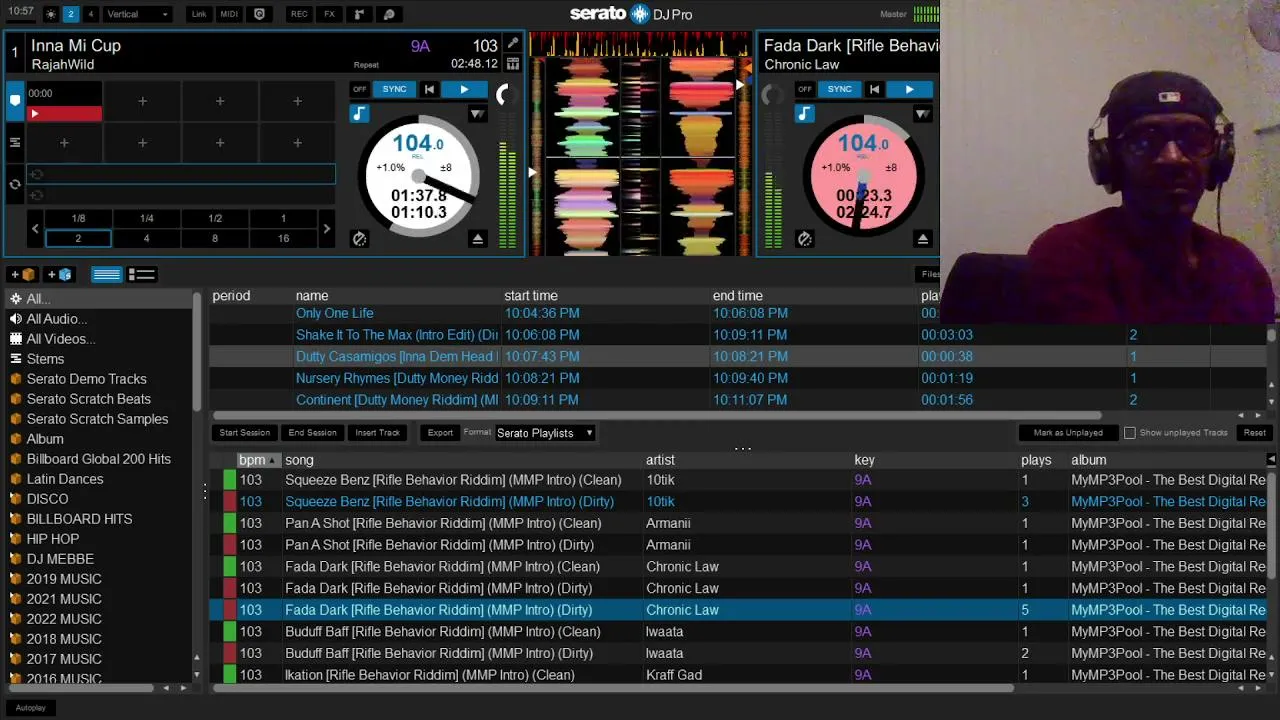Open MIDI mapping mode
Image resolution: width=1280 pixels, height=720 pixels.
[x=229, y=14]
